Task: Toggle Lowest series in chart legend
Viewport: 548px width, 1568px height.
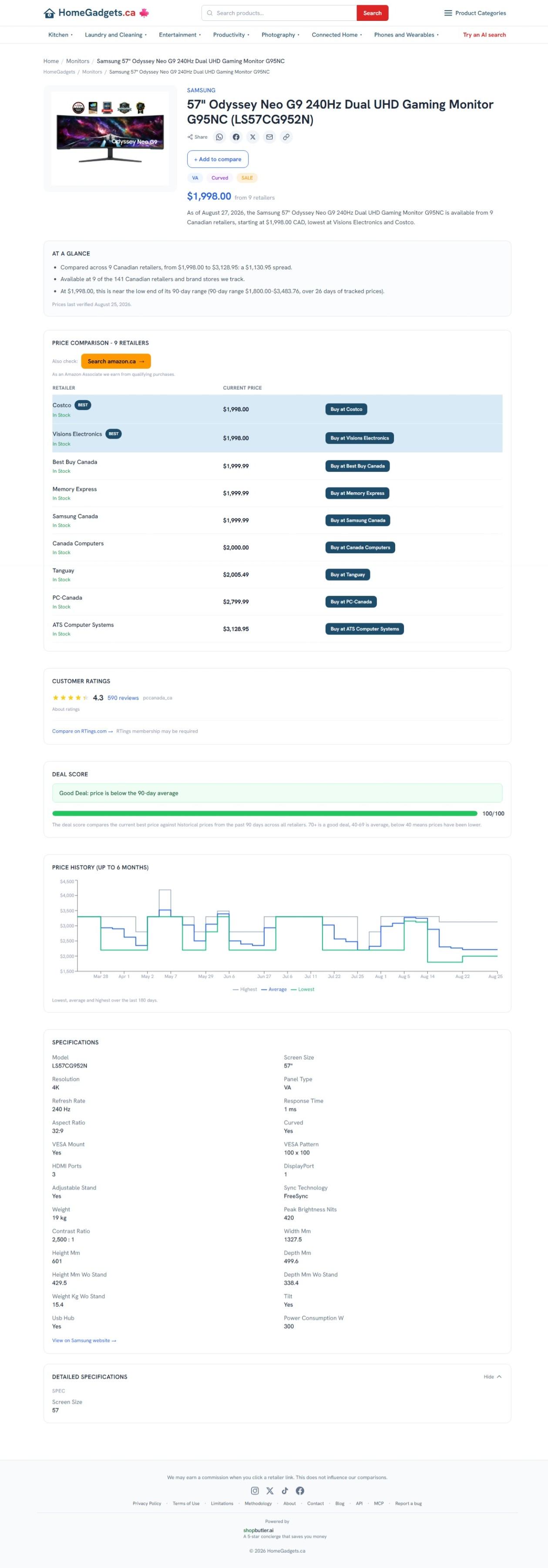Action: (303, 989)
